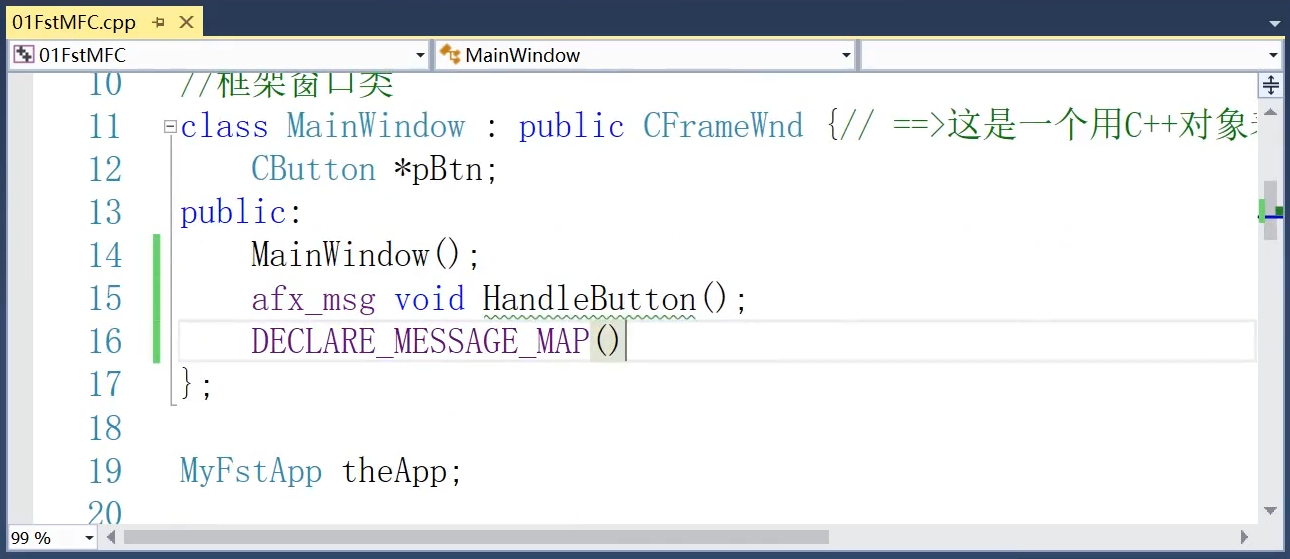Click the vertical scrollbar thumb
Screen dimensions: 1290x559
1271,210
